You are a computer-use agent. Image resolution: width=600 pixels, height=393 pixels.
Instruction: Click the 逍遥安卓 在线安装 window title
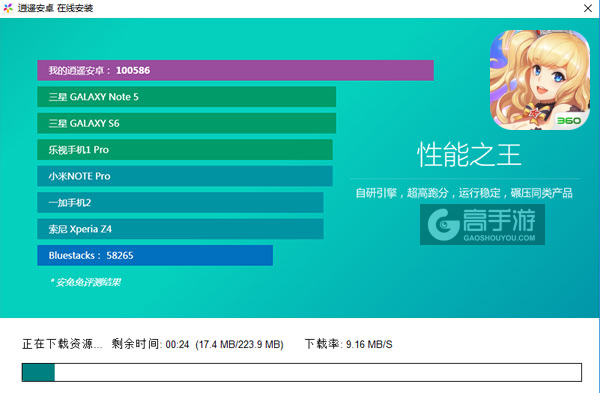pos(55,8)
